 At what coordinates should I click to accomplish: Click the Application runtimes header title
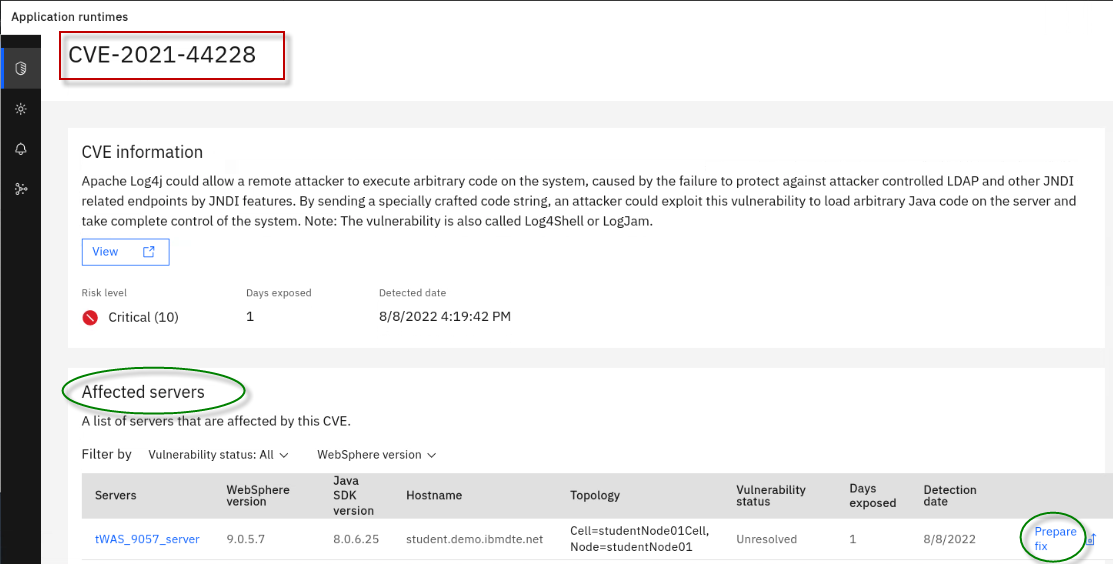(x=69, y=17)
